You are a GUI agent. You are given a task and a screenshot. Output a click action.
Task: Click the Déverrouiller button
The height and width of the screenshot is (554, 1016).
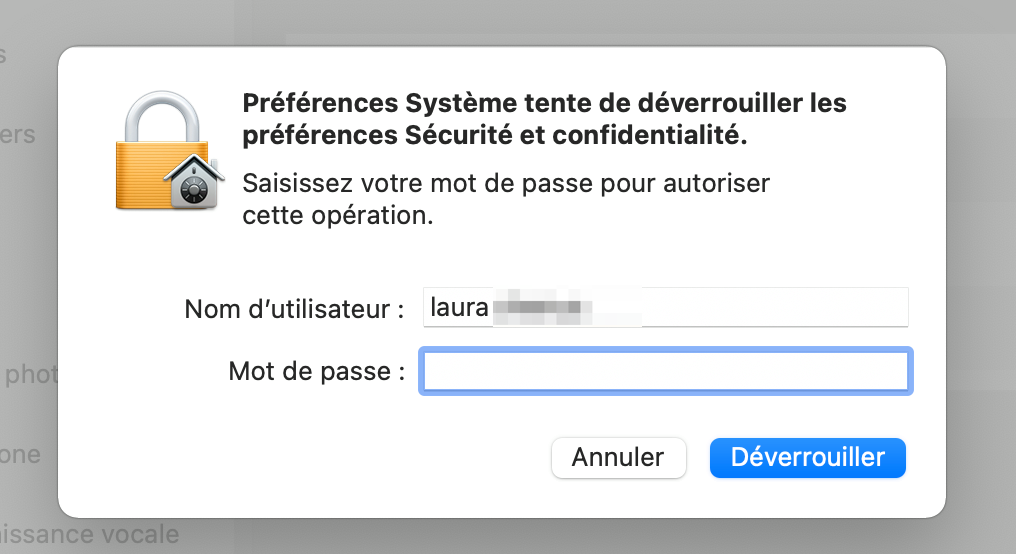(x=807, y=457)
